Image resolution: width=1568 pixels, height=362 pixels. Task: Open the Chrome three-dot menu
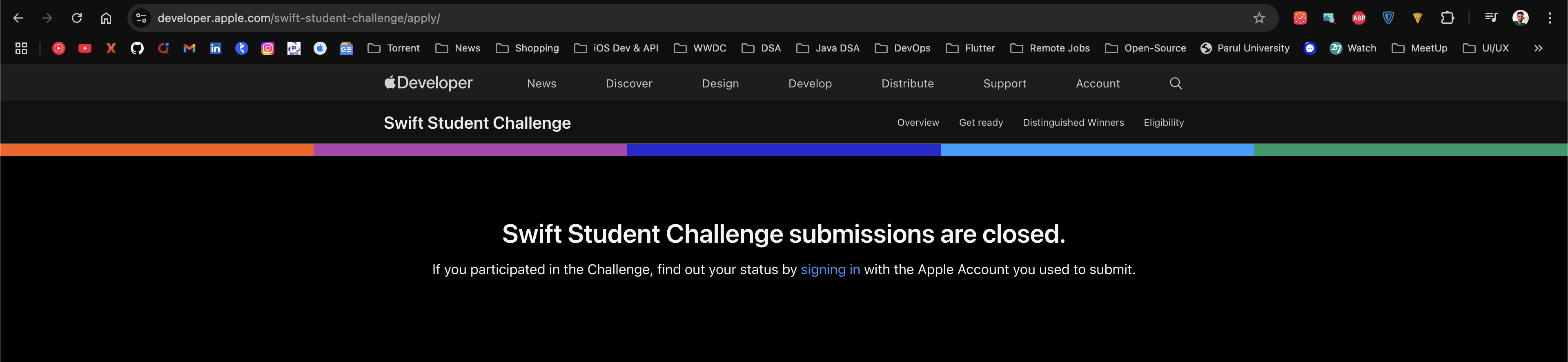[x=1550, y=18]
